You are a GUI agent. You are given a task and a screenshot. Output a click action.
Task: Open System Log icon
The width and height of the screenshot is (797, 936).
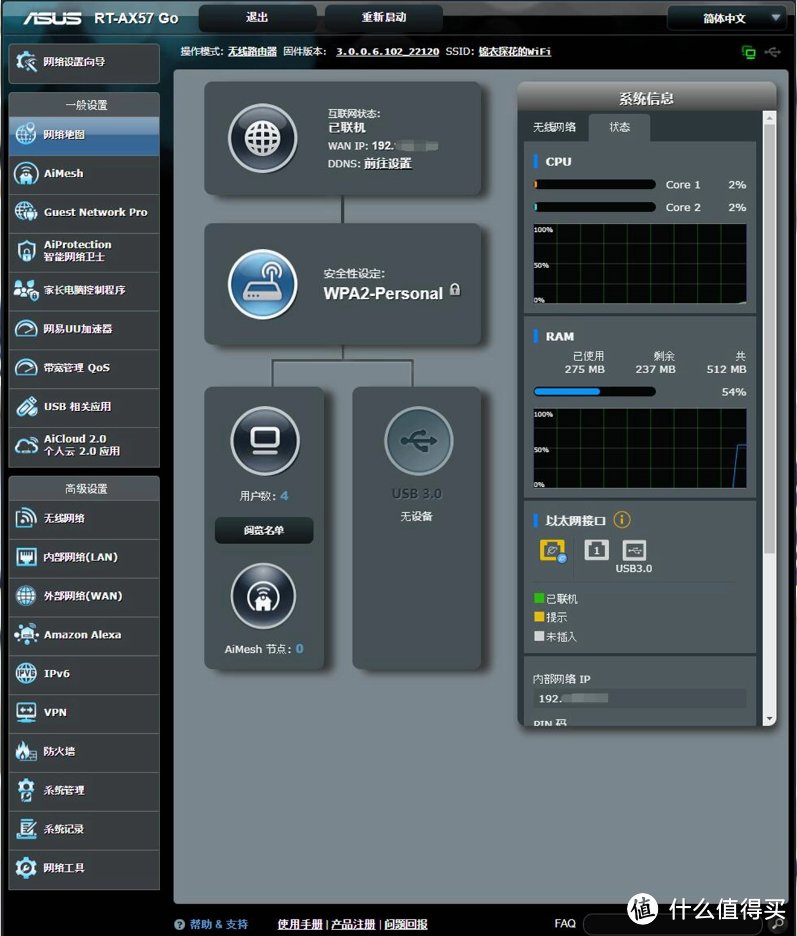26,829
